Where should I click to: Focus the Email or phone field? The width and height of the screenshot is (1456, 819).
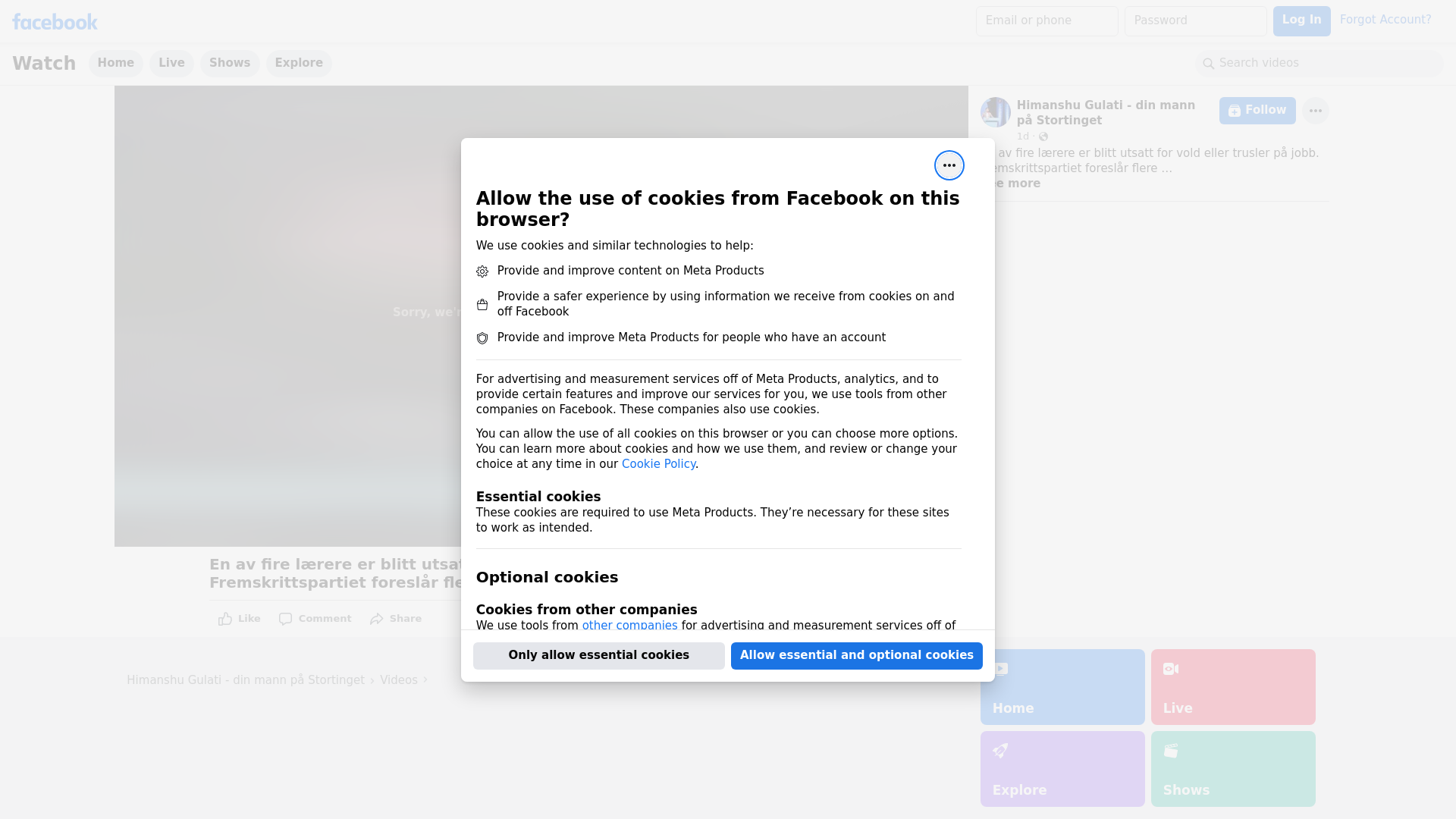point(1046,20)
